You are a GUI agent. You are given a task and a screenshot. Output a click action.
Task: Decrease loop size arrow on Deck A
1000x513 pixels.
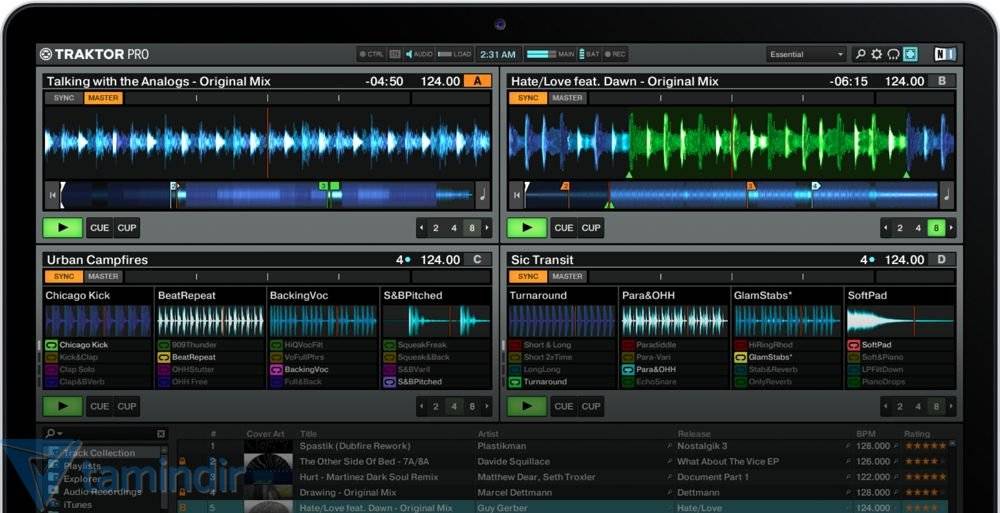(421, 228)
